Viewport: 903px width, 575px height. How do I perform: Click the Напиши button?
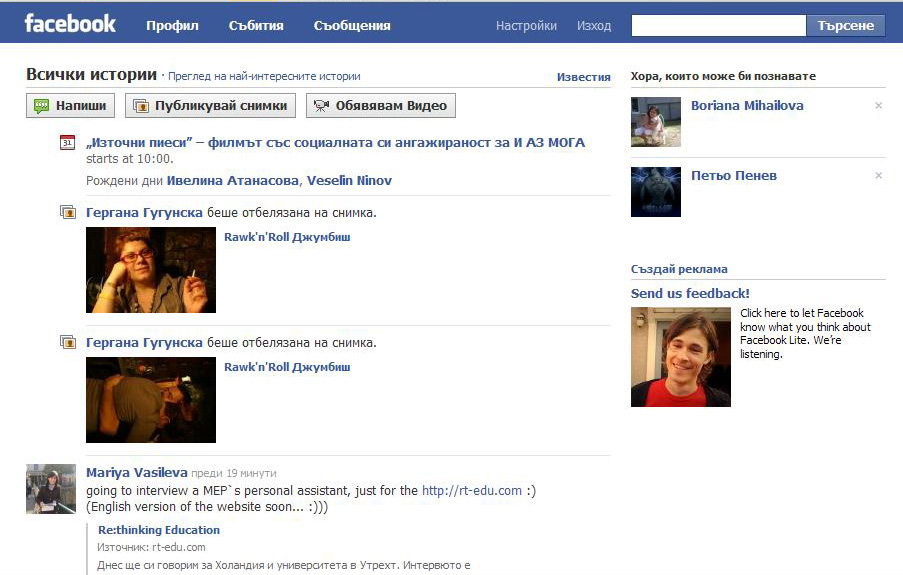70,105
